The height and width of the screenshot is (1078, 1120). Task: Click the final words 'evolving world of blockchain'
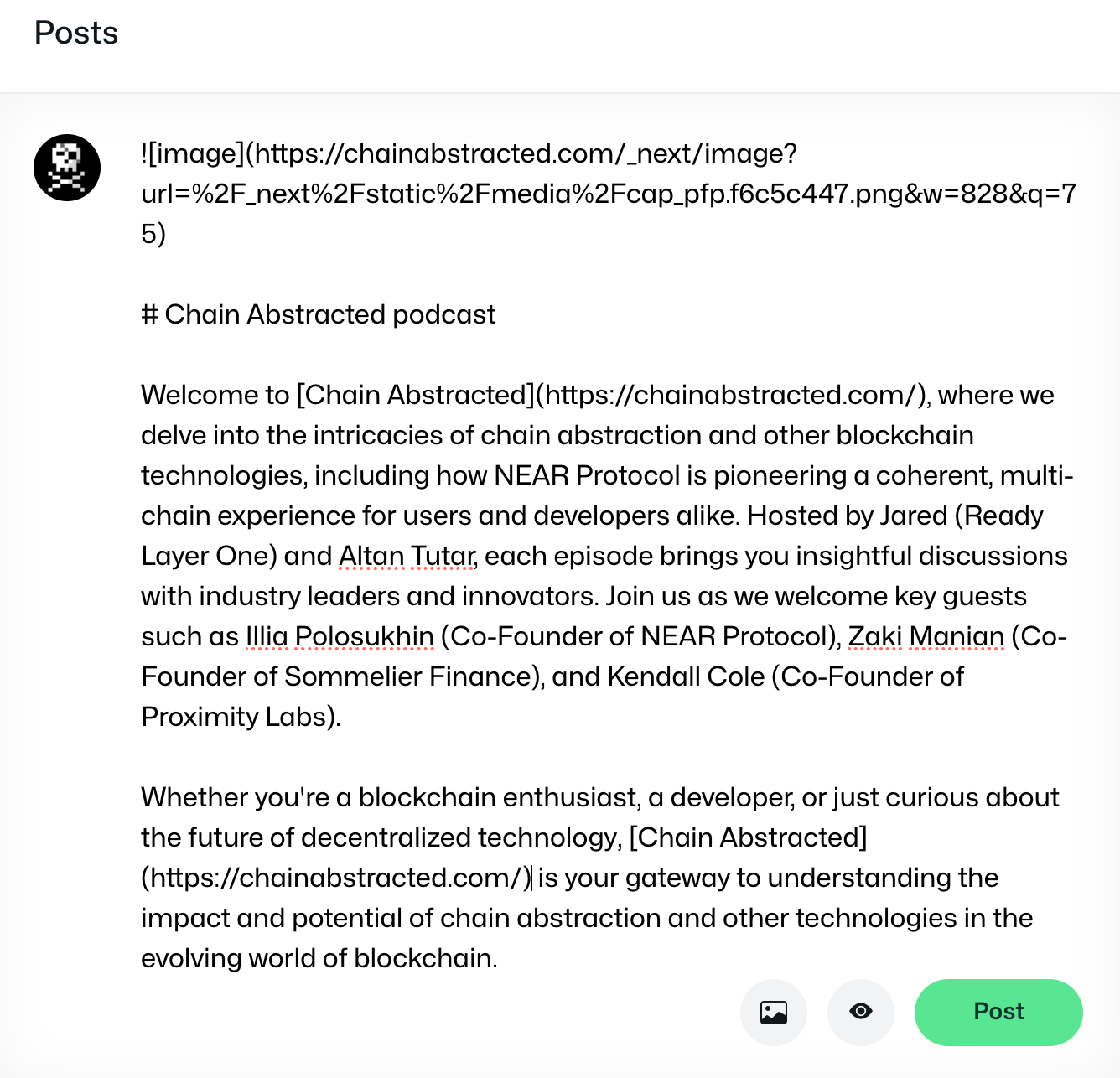pyautogui.click(x=317, y=958)
